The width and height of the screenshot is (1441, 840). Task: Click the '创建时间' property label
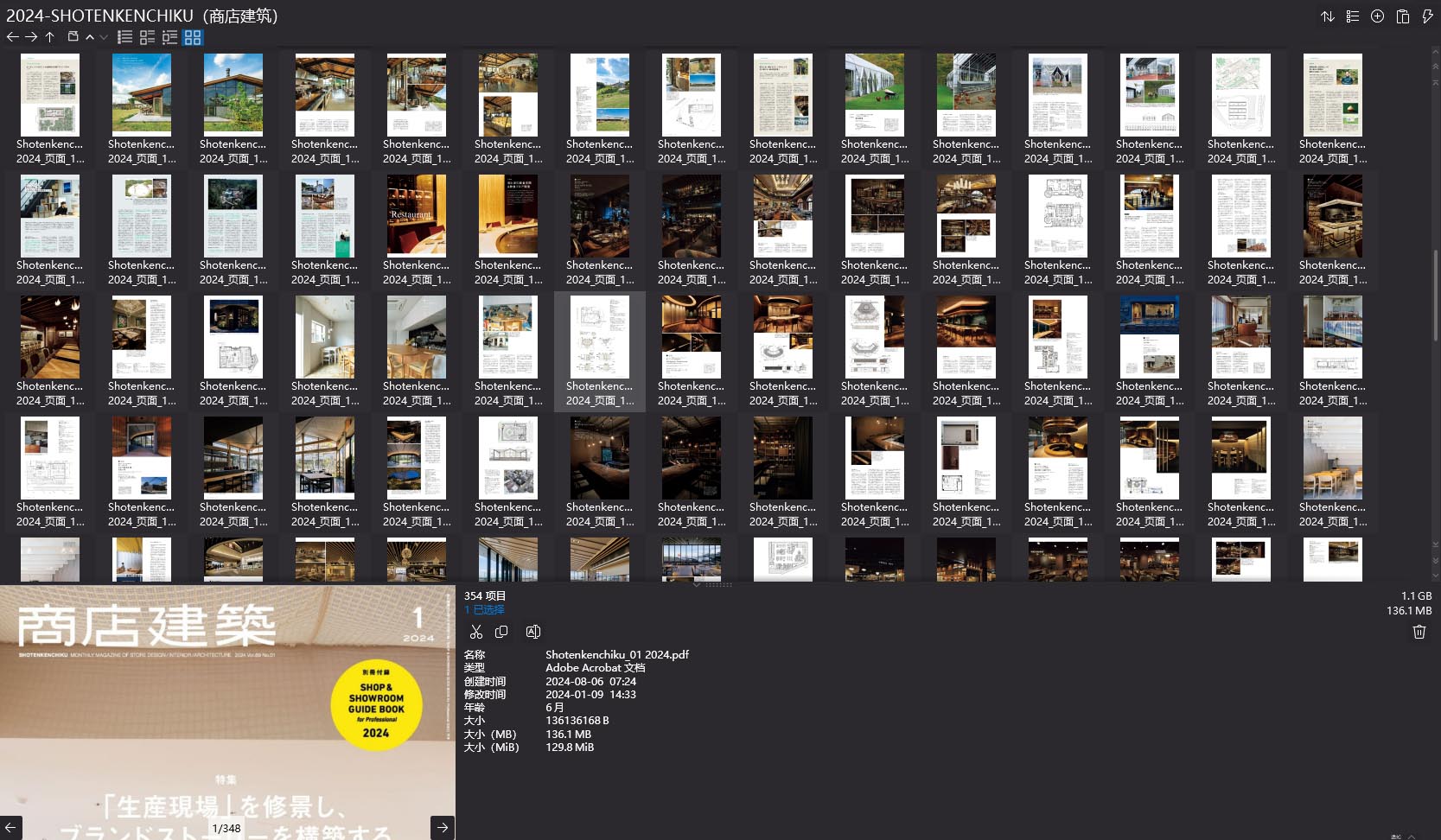[485, 681]
